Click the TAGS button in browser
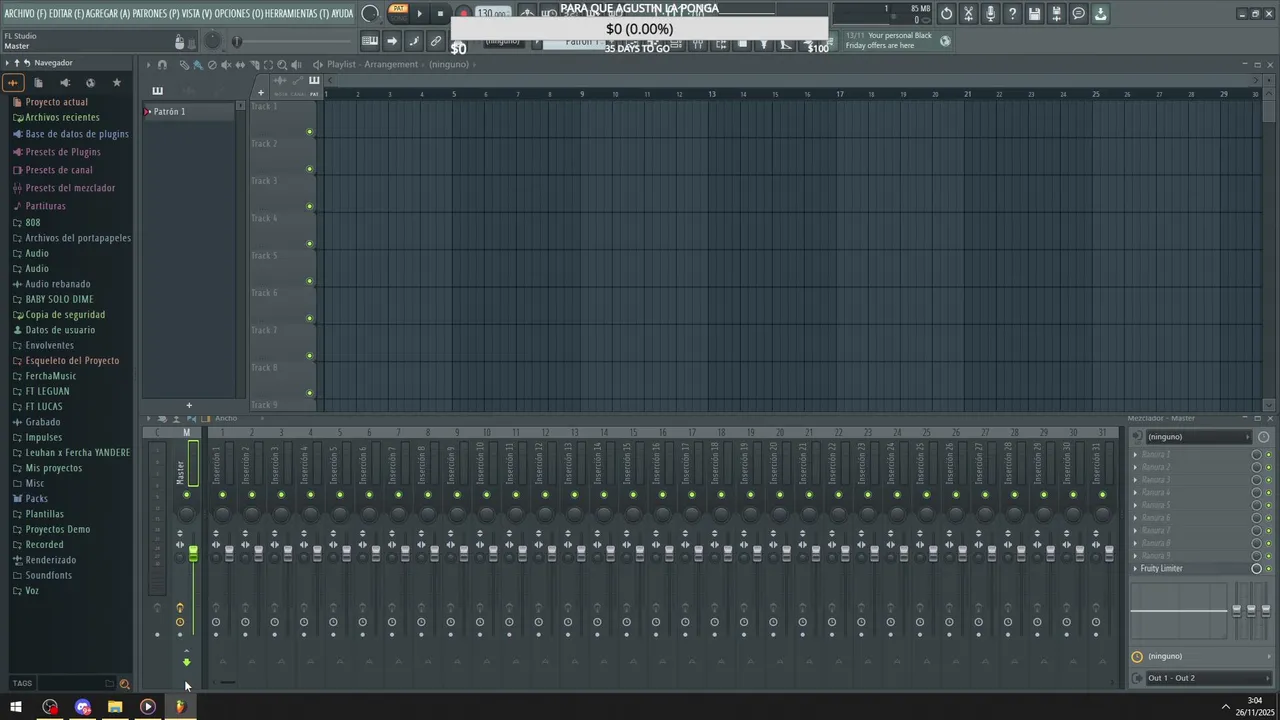Image resolution: width=1280 pixels, height=720 pixels. tap(22, 684)
